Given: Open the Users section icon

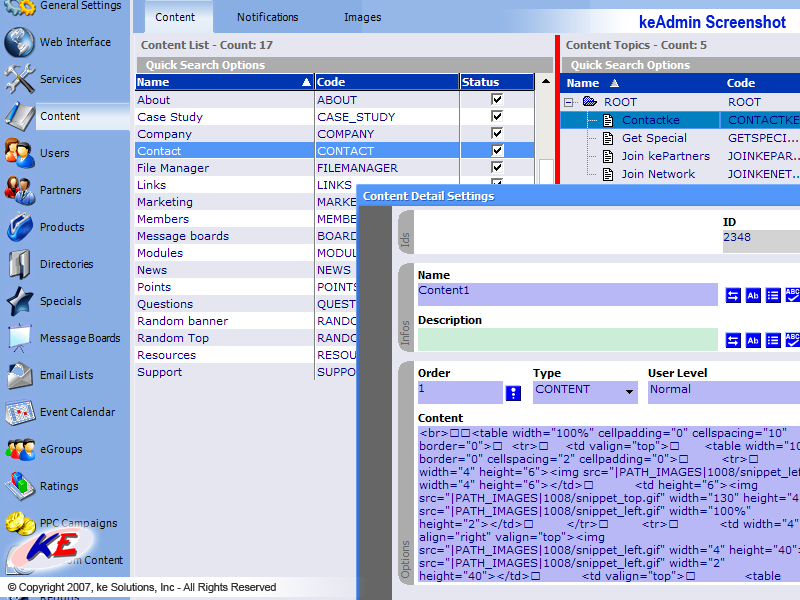Looking at the screenshot, I should 19,153.
